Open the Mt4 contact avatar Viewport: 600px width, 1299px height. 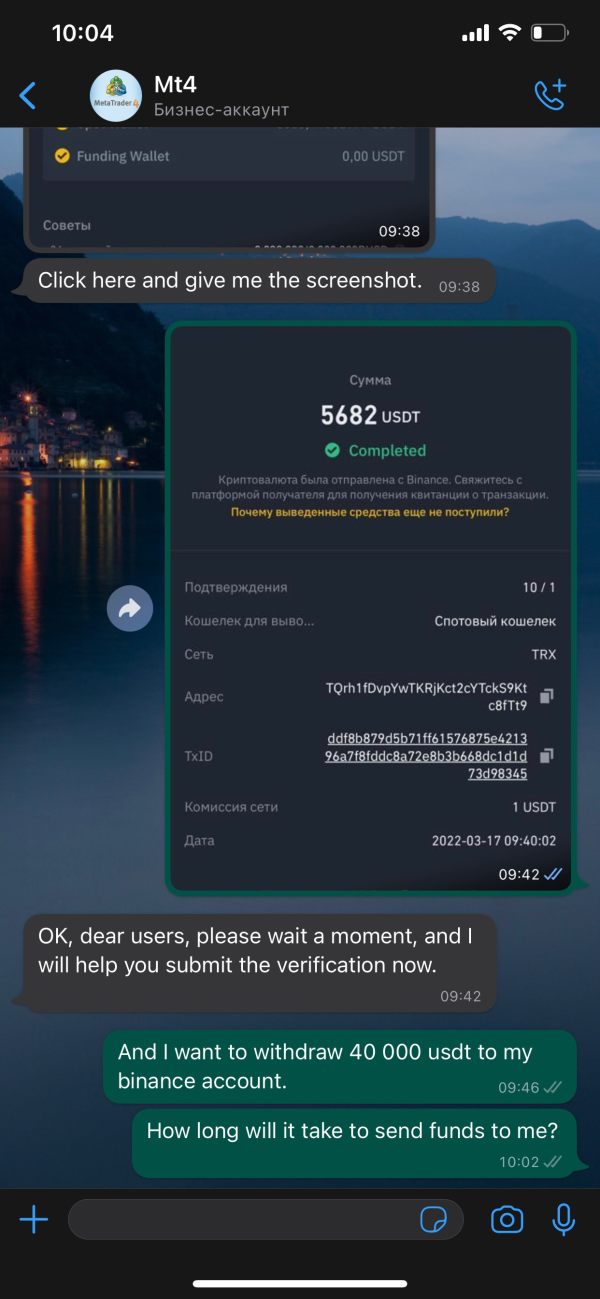pyautogui.click(x=115, y=95)
